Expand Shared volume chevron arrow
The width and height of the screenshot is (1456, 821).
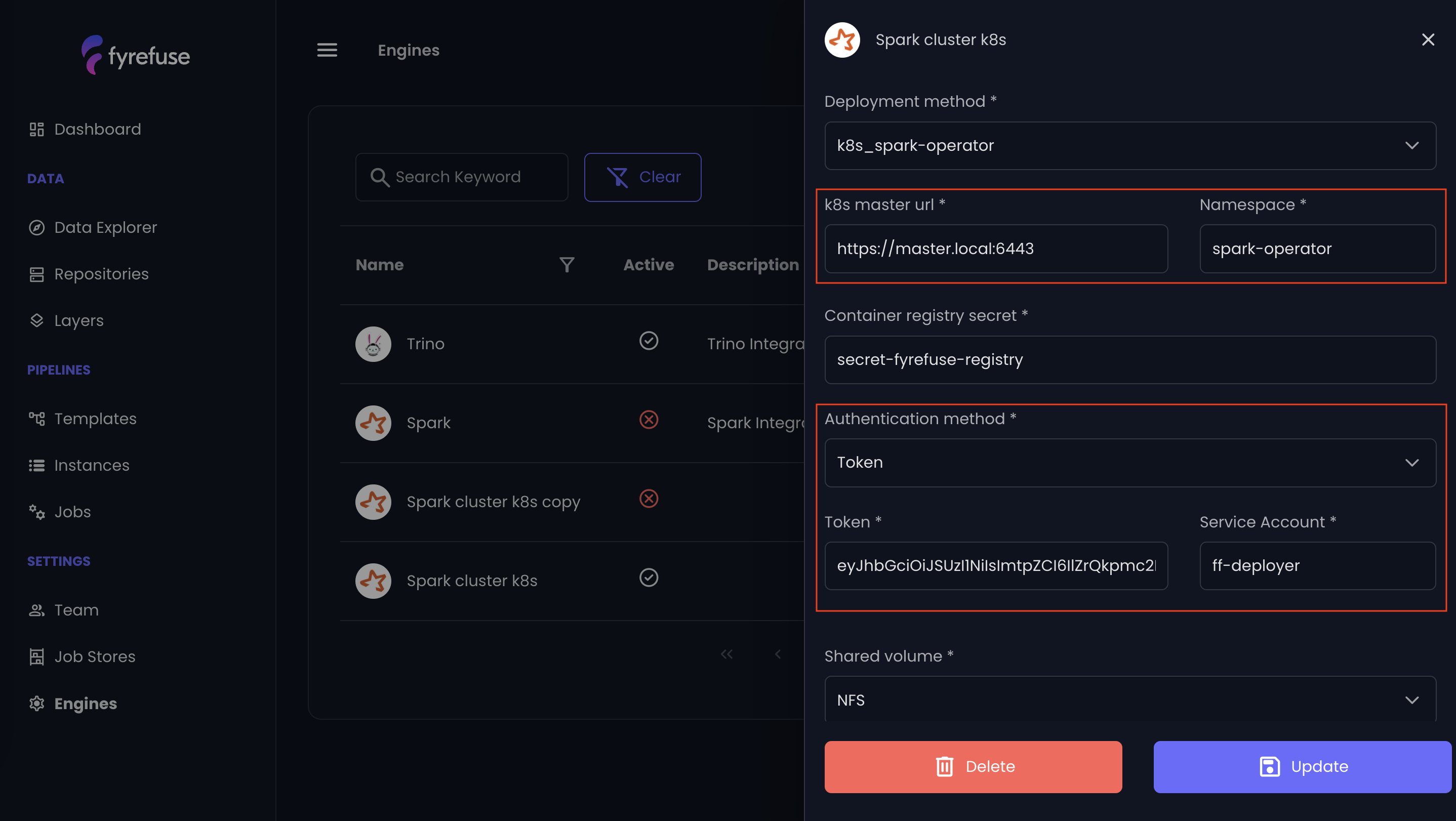click(x=1411, y=700)
